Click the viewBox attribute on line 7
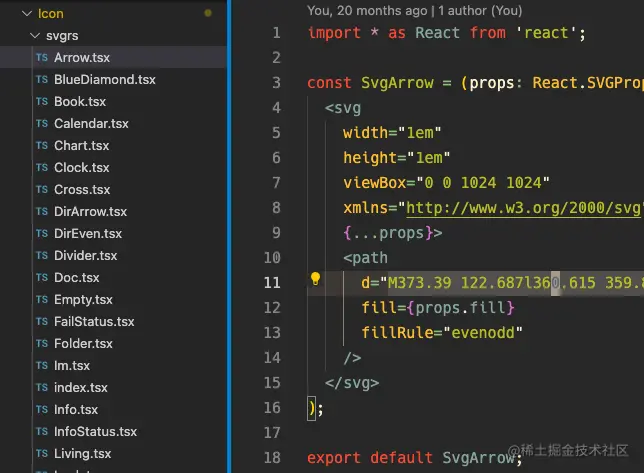Viewport: 644px width, 473px height. 446,183
